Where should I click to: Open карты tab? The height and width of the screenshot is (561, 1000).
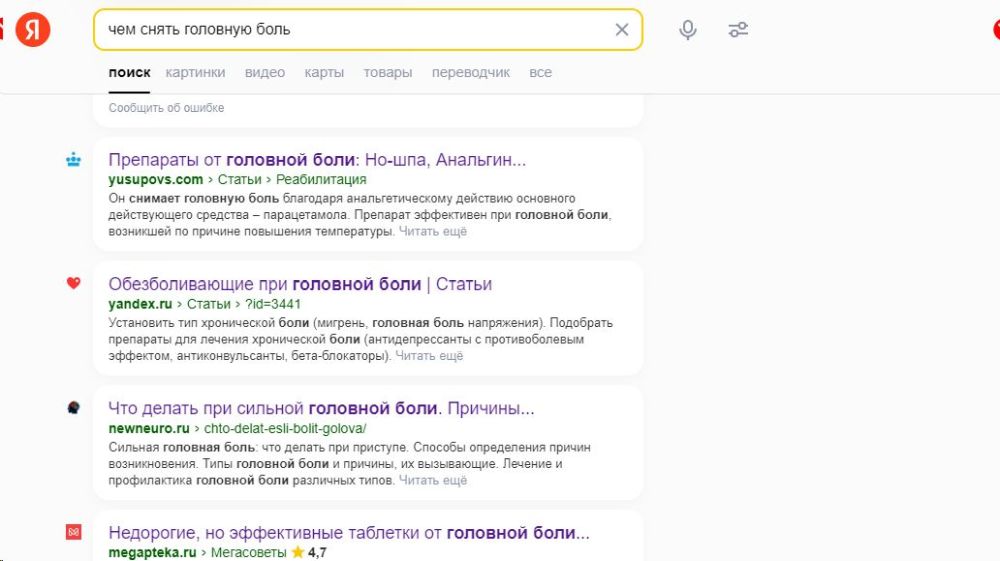click(x=324, y=72)
